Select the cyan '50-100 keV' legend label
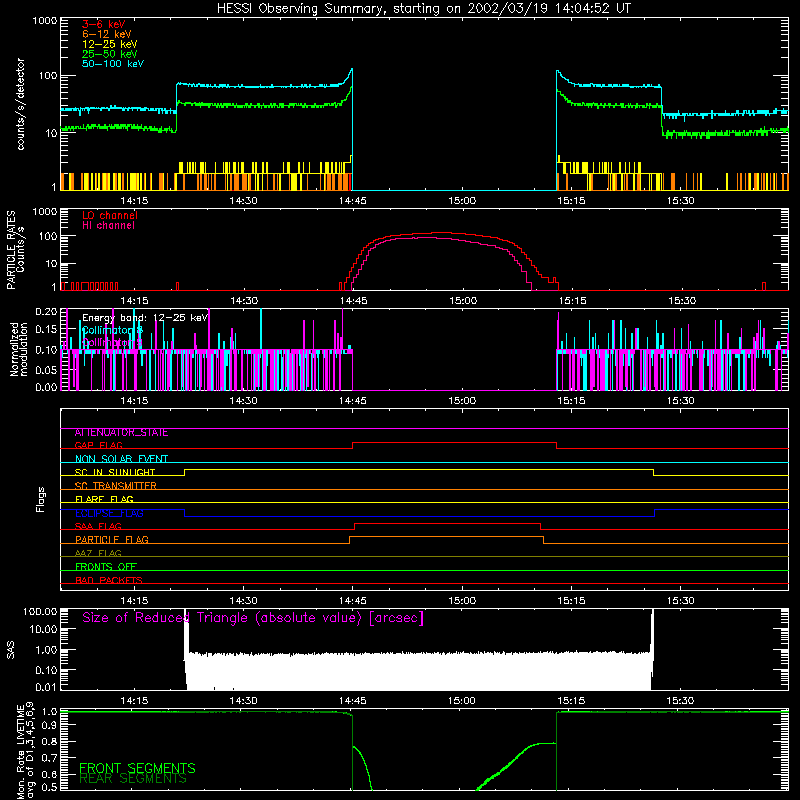The image size is (800, 800). click(113, 64)
